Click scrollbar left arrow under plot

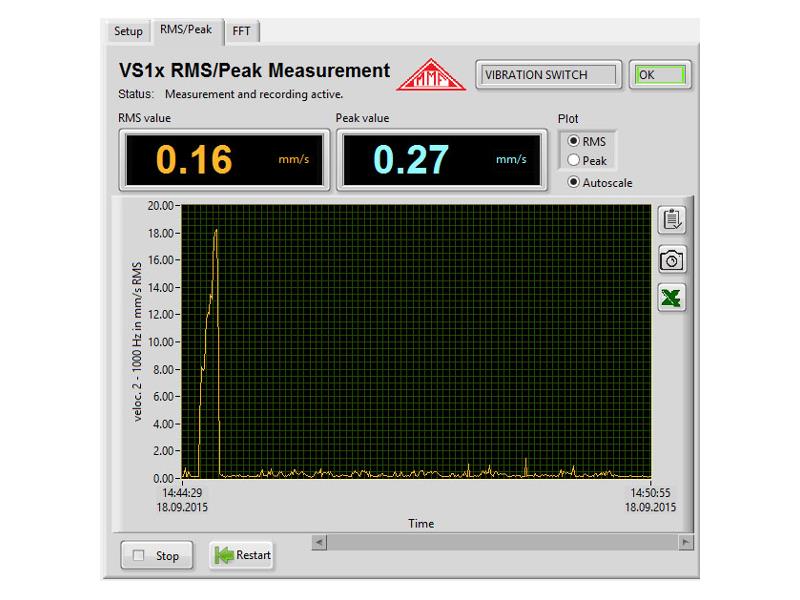[x=319, y=542]
